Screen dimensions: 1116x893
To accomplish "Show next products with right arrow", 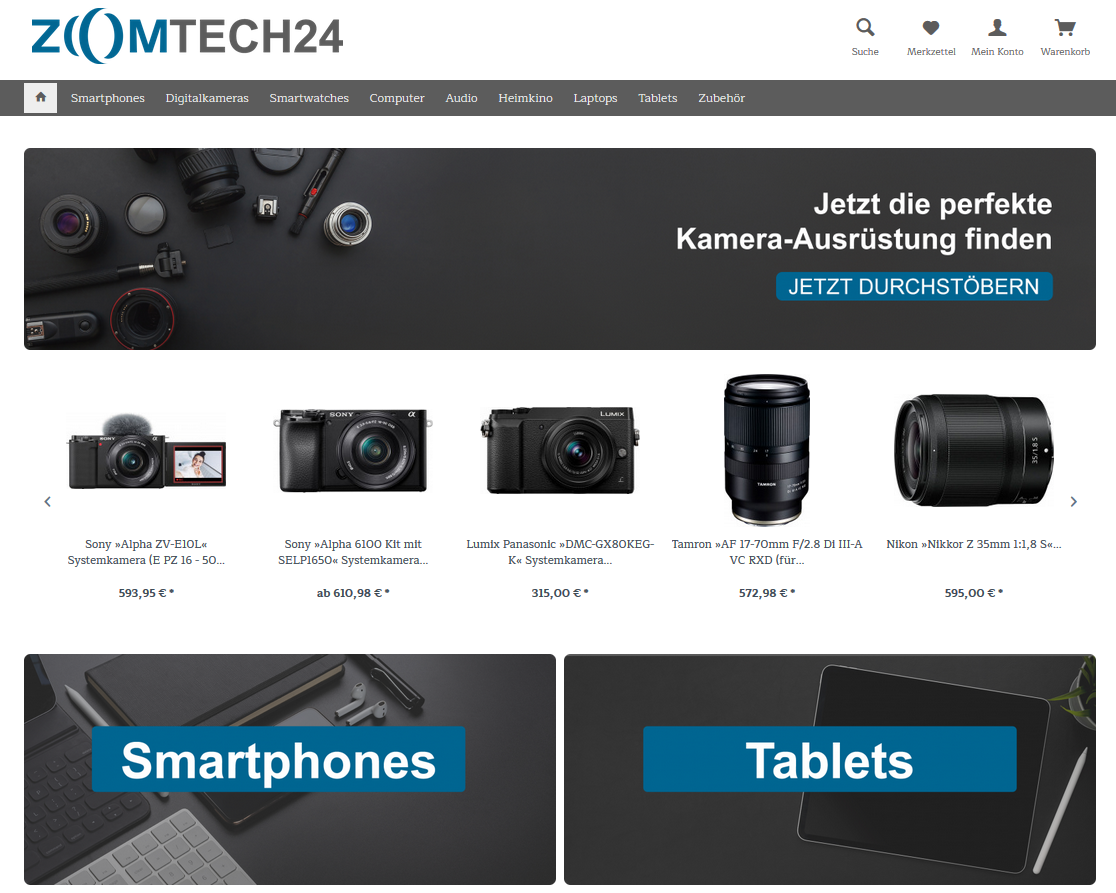I will click(x=1073, y=502).
